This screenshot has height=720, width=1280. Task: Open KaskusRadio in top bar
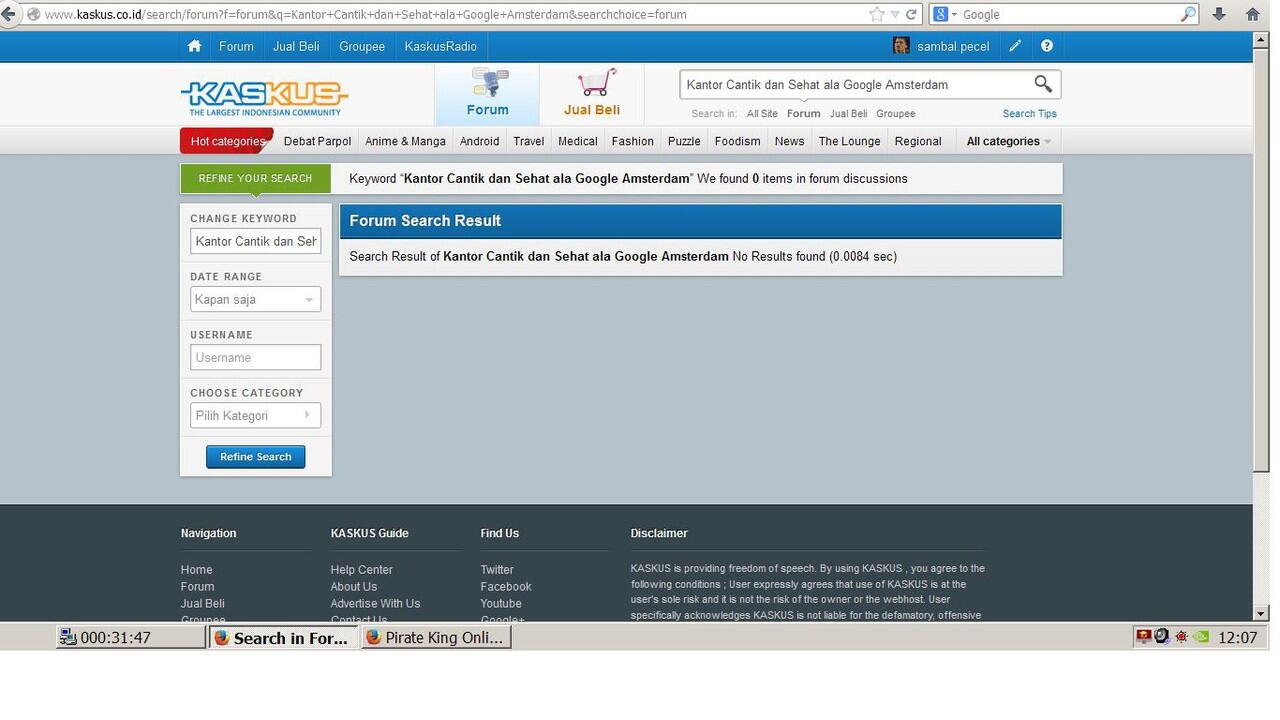tap(440, 46)
